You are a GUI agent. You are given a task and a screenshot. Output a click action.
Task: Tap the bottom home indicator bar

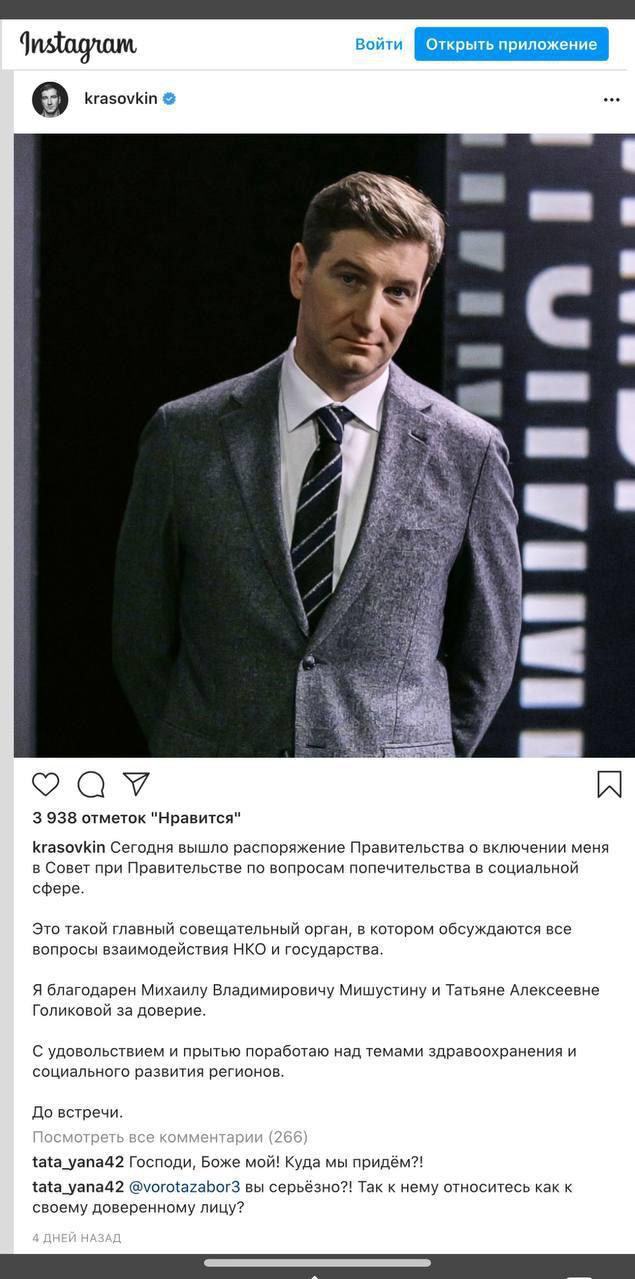click(x=317, y=1263)
